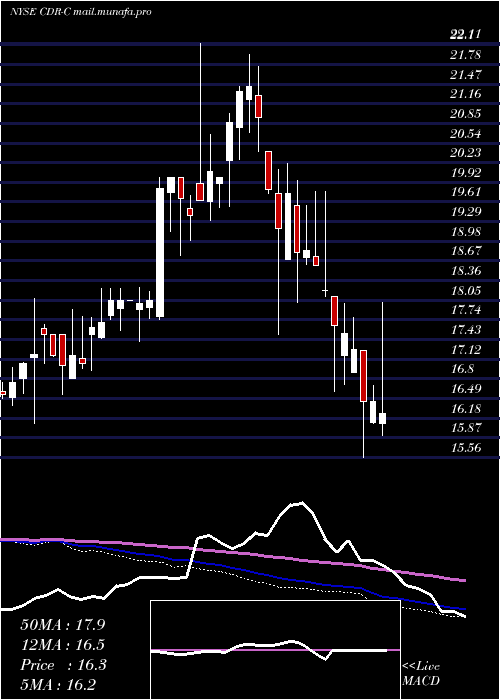500x700 pixels.
Task: Click the 17.12 price axis label
Action: [466, 349]
